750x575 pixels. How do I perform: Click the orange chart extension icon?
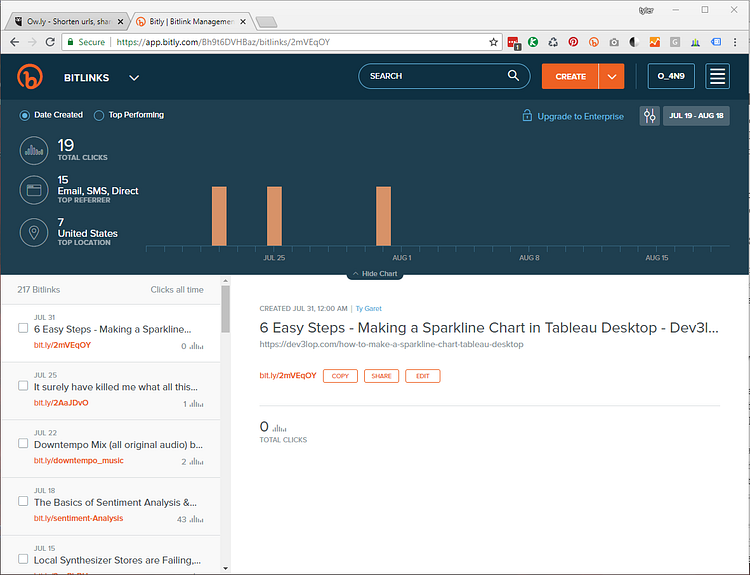[654, 42]
